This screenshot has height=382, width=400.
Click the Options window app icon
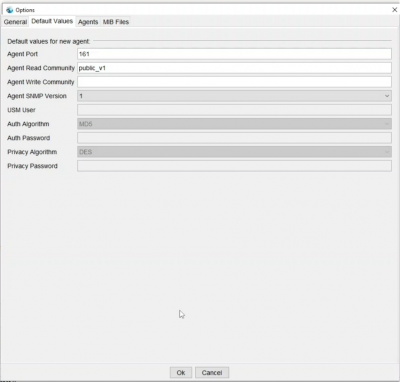[x=10, y=10]
